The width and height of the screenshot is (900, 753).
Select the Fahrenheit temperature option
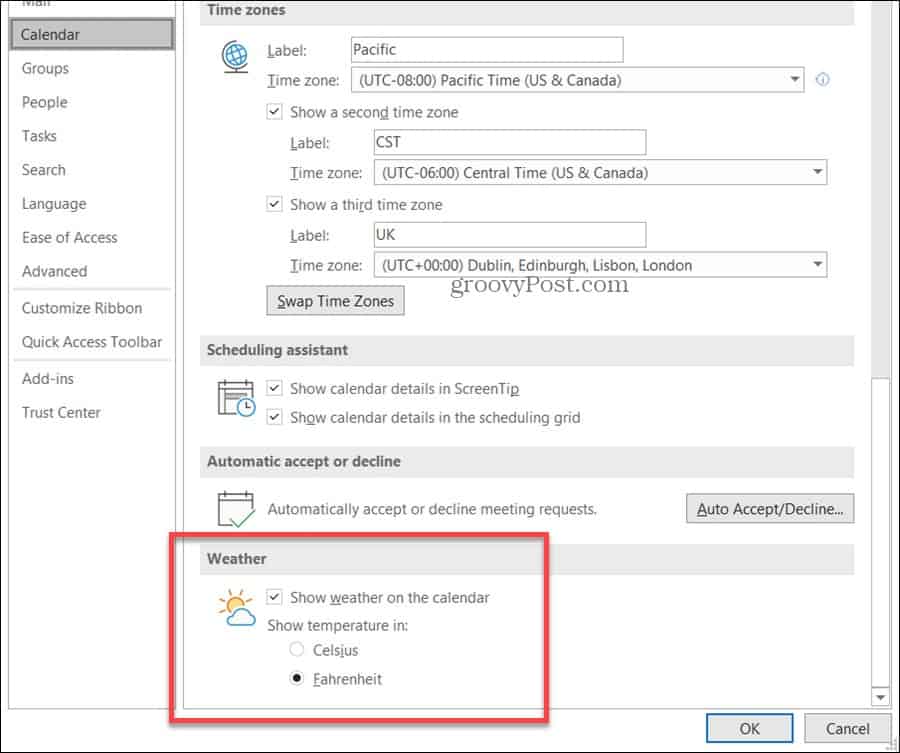pyautogui.click(x=296, y=678)
